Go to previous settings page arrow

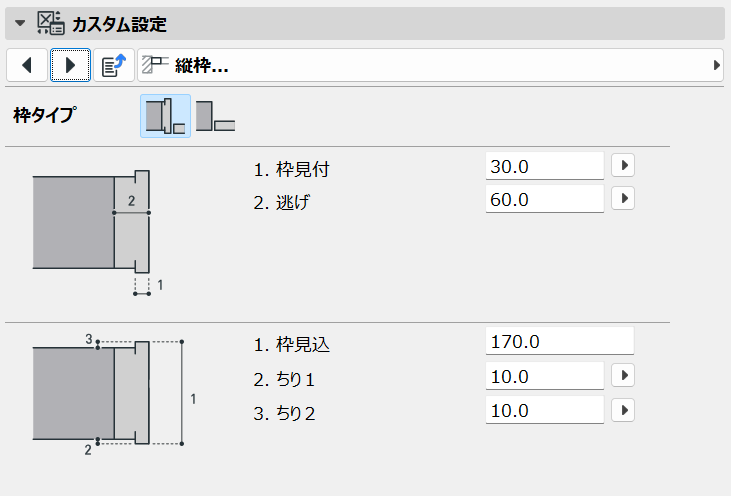tap(27, 65)
